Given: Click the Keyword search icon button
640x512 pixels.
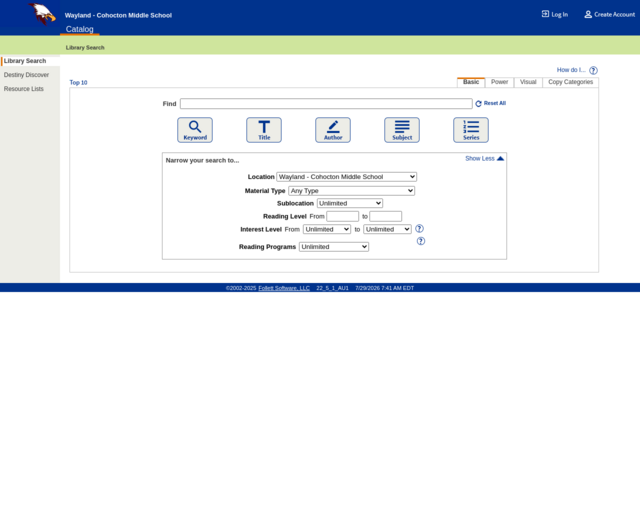Looking at the screenshot, I should (x=195, y=130).
